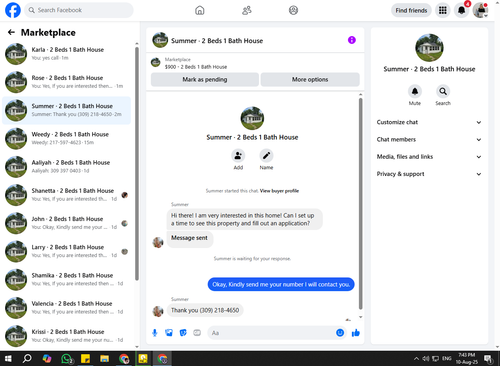Image resolution: width=500 pixels, height=366 pixels.
Task: Open Rose's 2 Beds conversation
Action: 67,82
